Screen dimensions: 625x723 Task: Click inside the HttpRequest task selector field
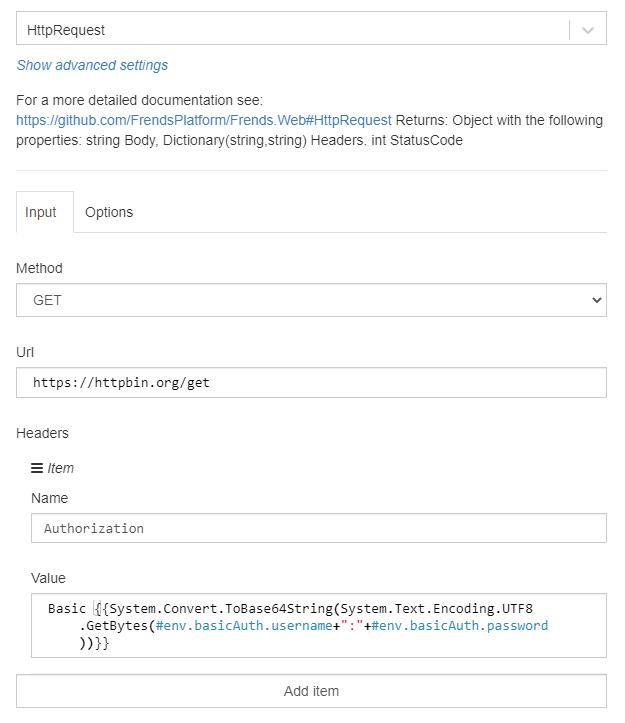(x=290, y=30)
